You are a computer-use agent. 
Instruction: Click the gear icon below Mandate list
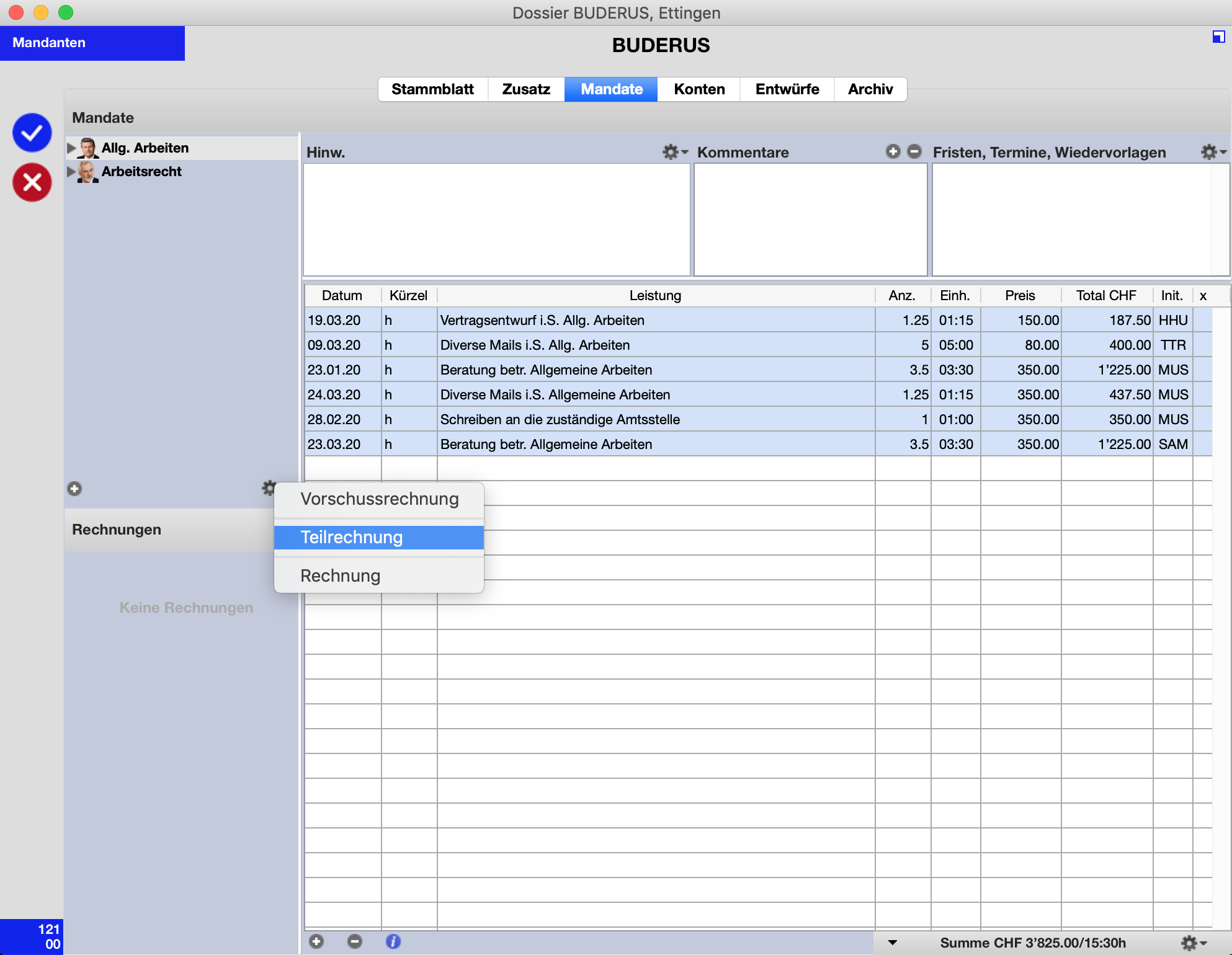click(269, 488)
